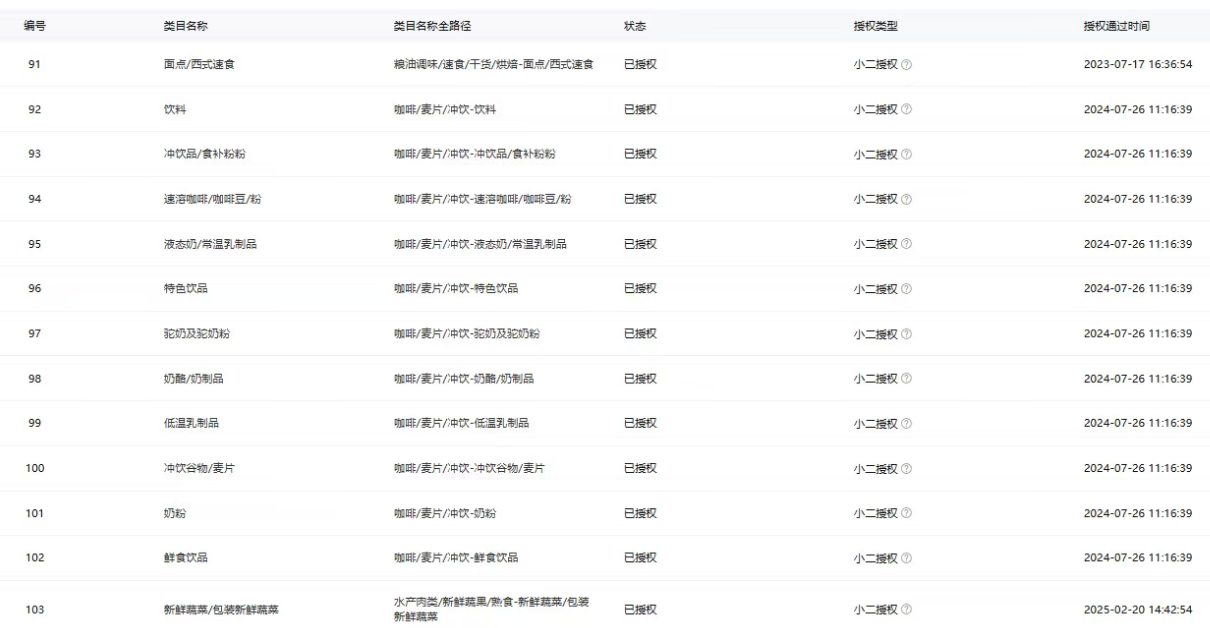
Task: Click the 编号 column header
Action: click(x=34, y=26)
